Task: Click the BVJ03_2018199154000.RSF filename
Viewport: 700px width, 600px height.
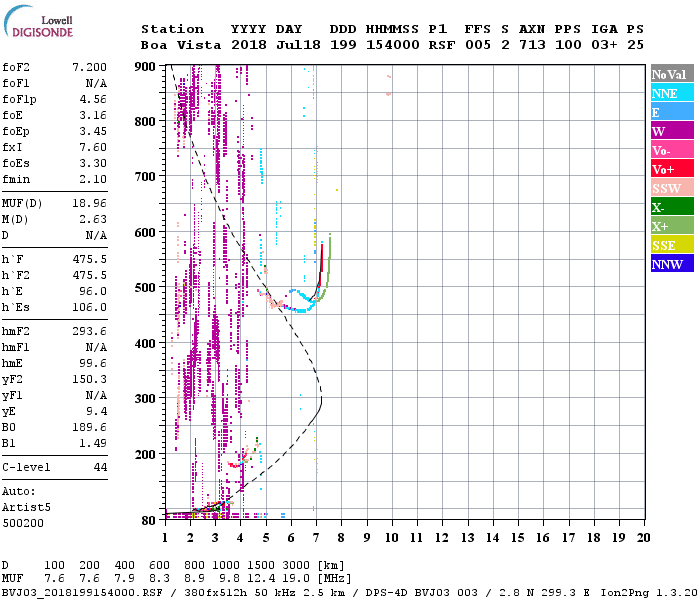Action: coord(82,593)
